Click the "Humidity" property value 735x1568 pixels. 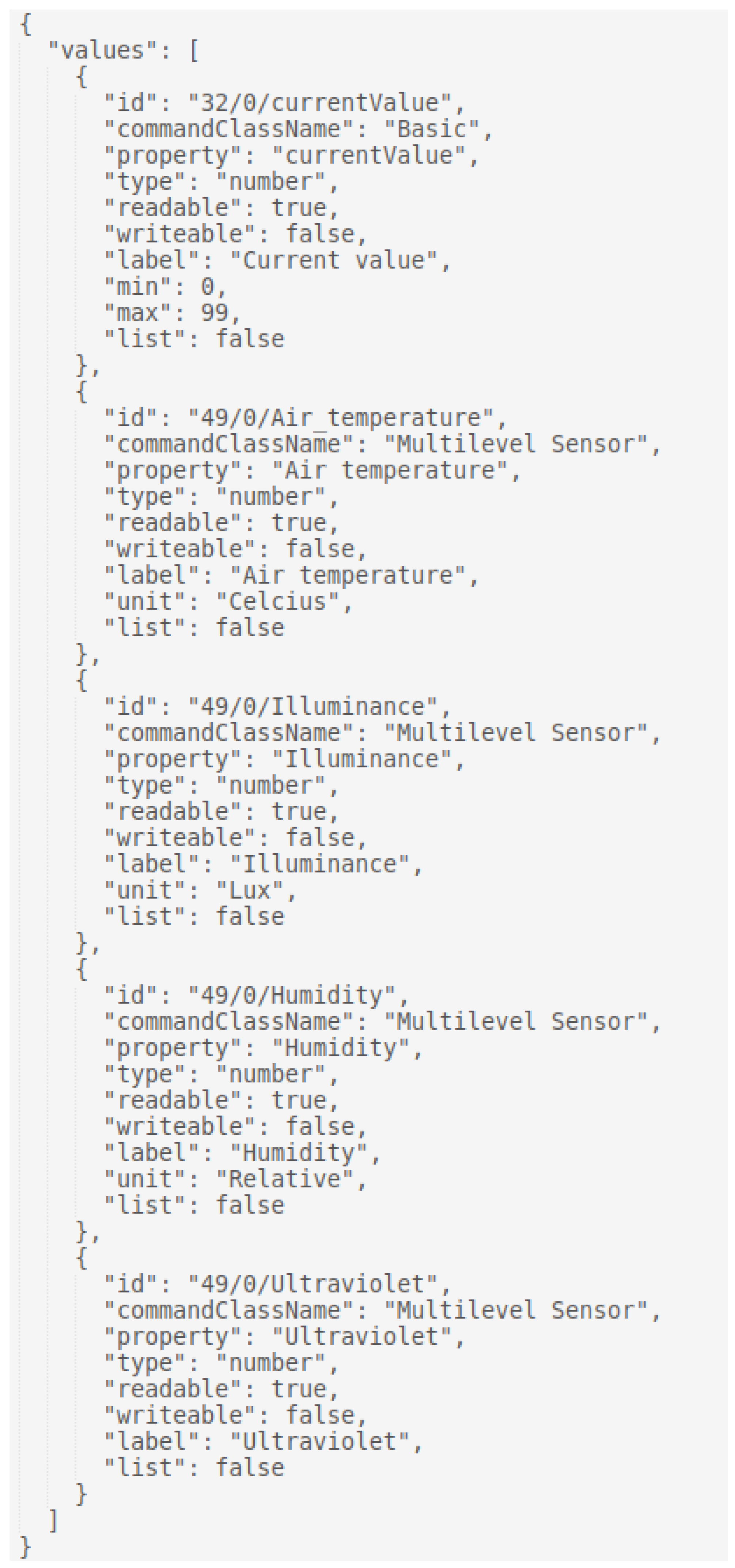click(x=340, y=1048)
